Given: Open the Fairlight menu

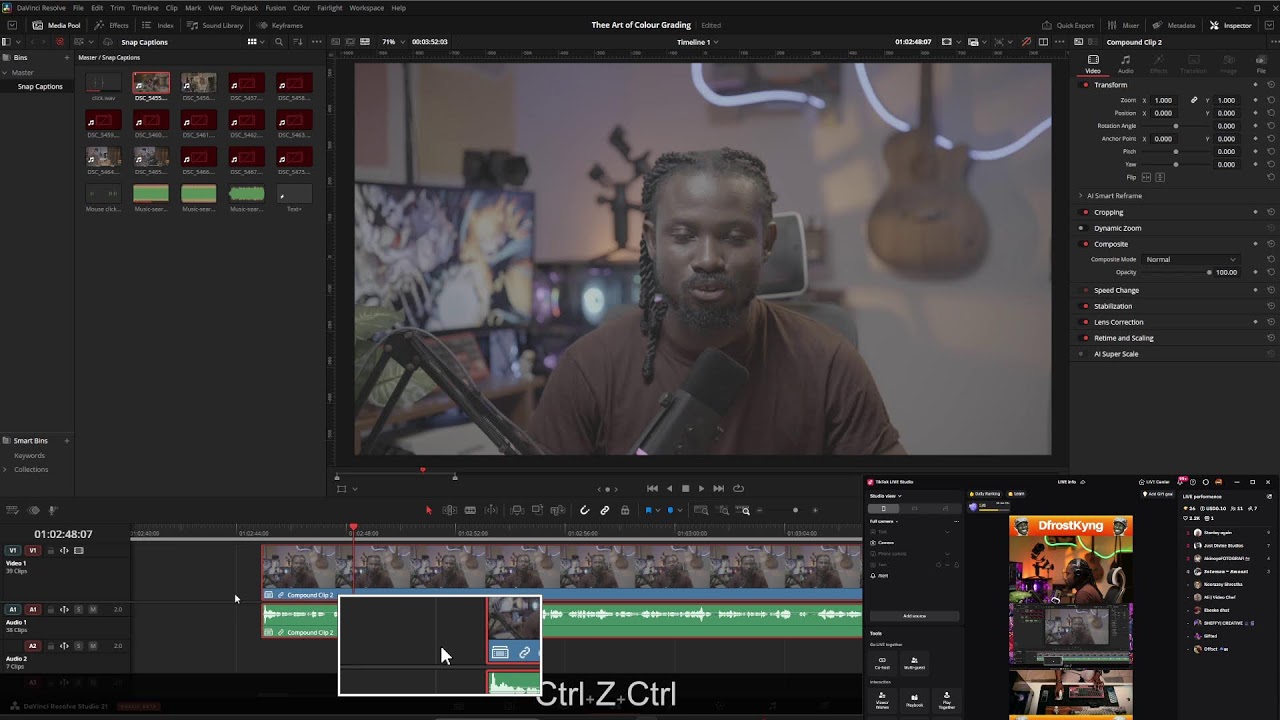Looking at the screenshot, I should click(330, 8).
